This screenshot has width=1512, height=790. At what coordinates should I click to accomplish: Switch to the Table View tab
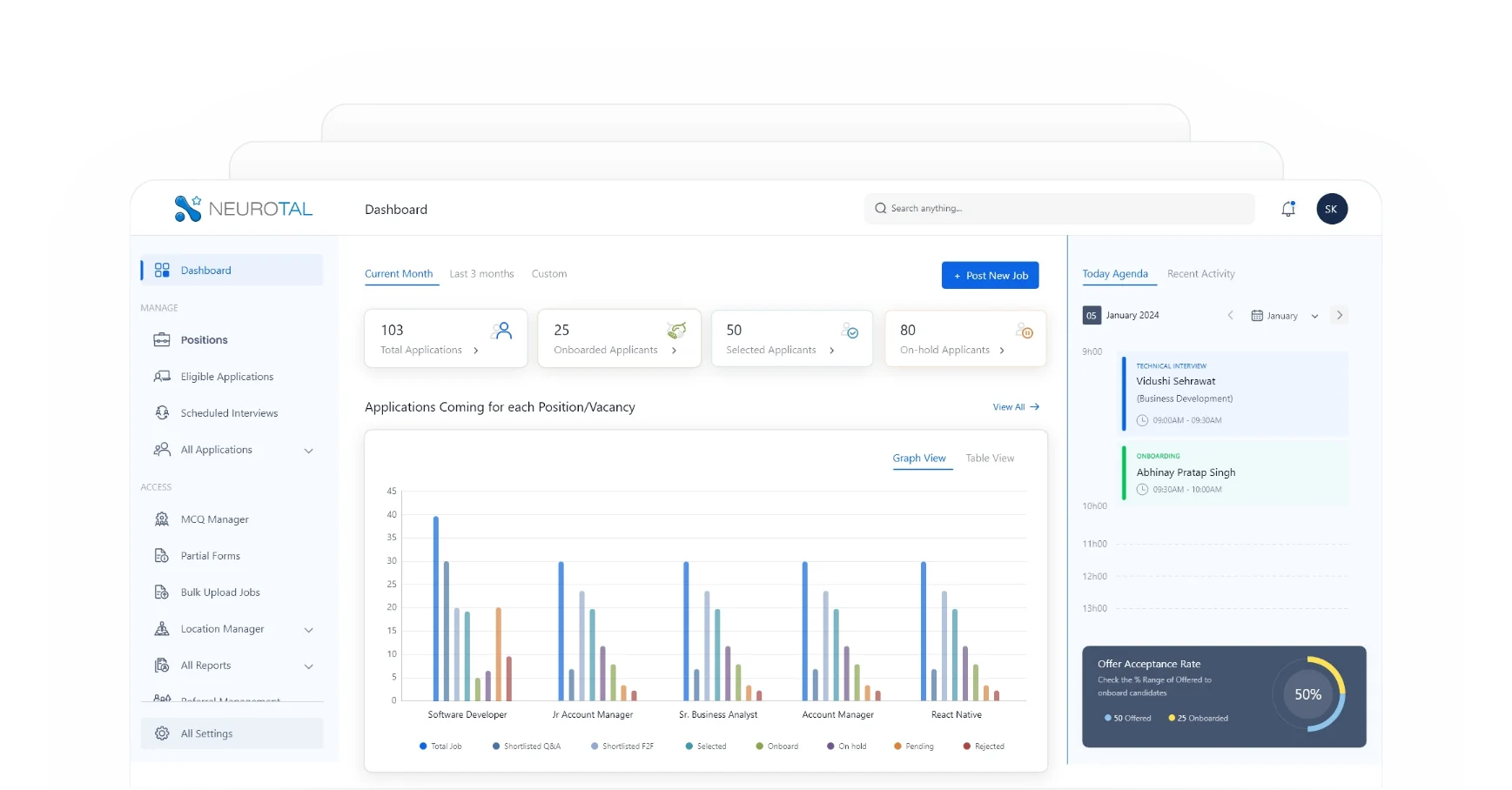pos(989,458)
